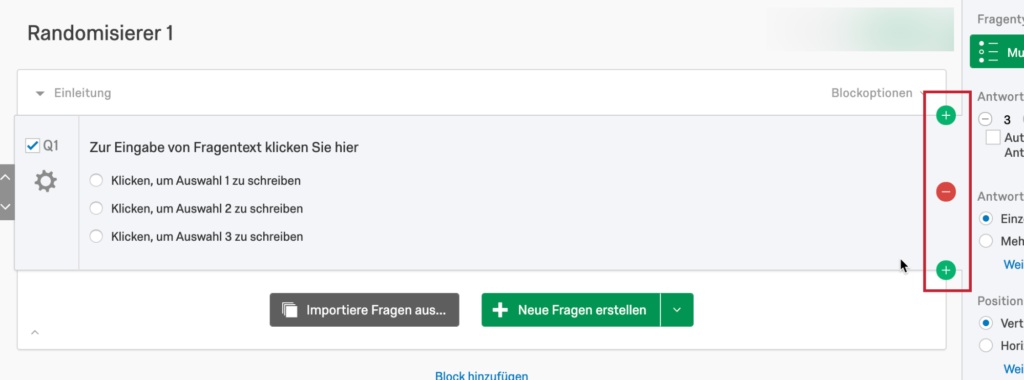The image size is (1024, 380).
Task: Select the Auswahl 2 radio button
Action: tap(97, 208)
